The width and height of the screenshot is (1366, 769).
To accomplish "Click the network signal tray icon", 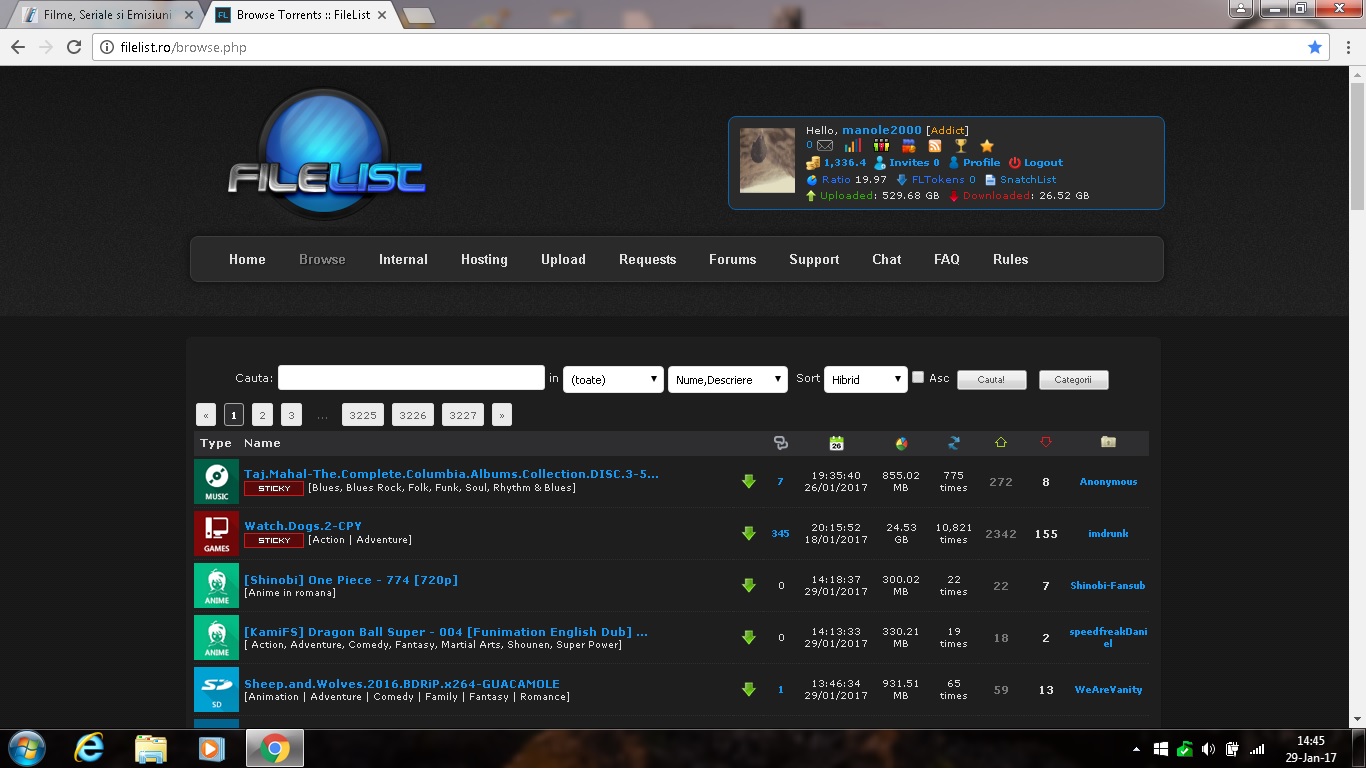I will tap(1257, 749).
